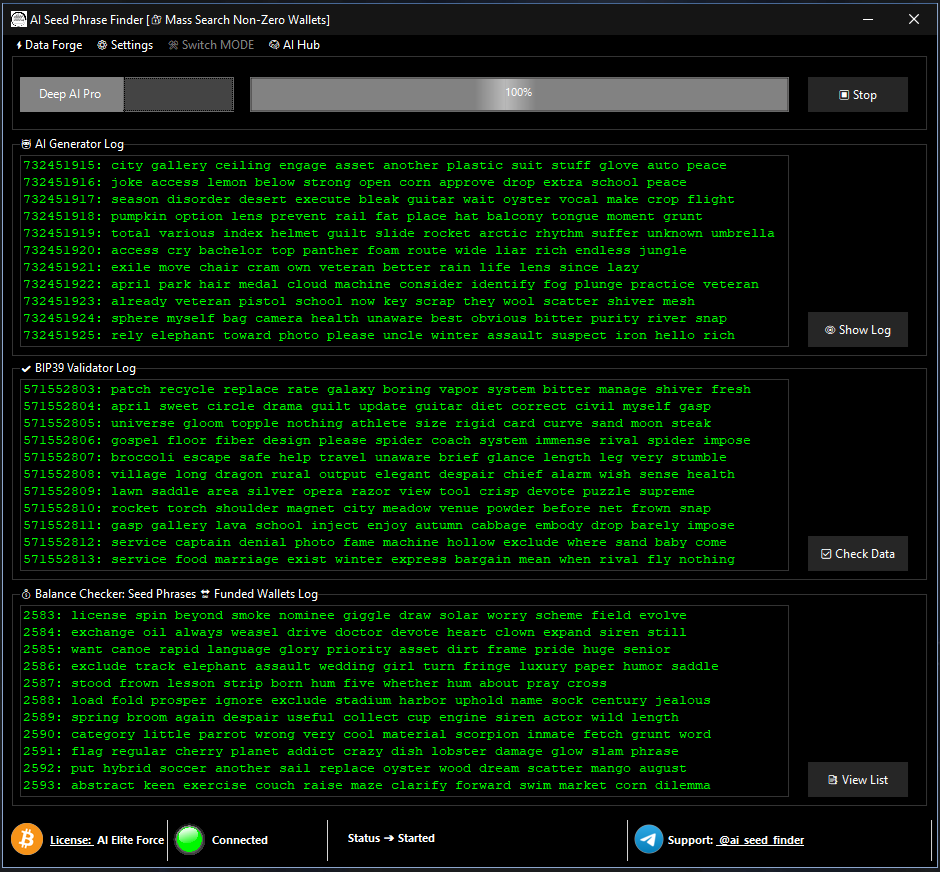Open the Data Forge menu
Image resolution: width=940 pixels, height=872 pixels.
tap(48, 45)
